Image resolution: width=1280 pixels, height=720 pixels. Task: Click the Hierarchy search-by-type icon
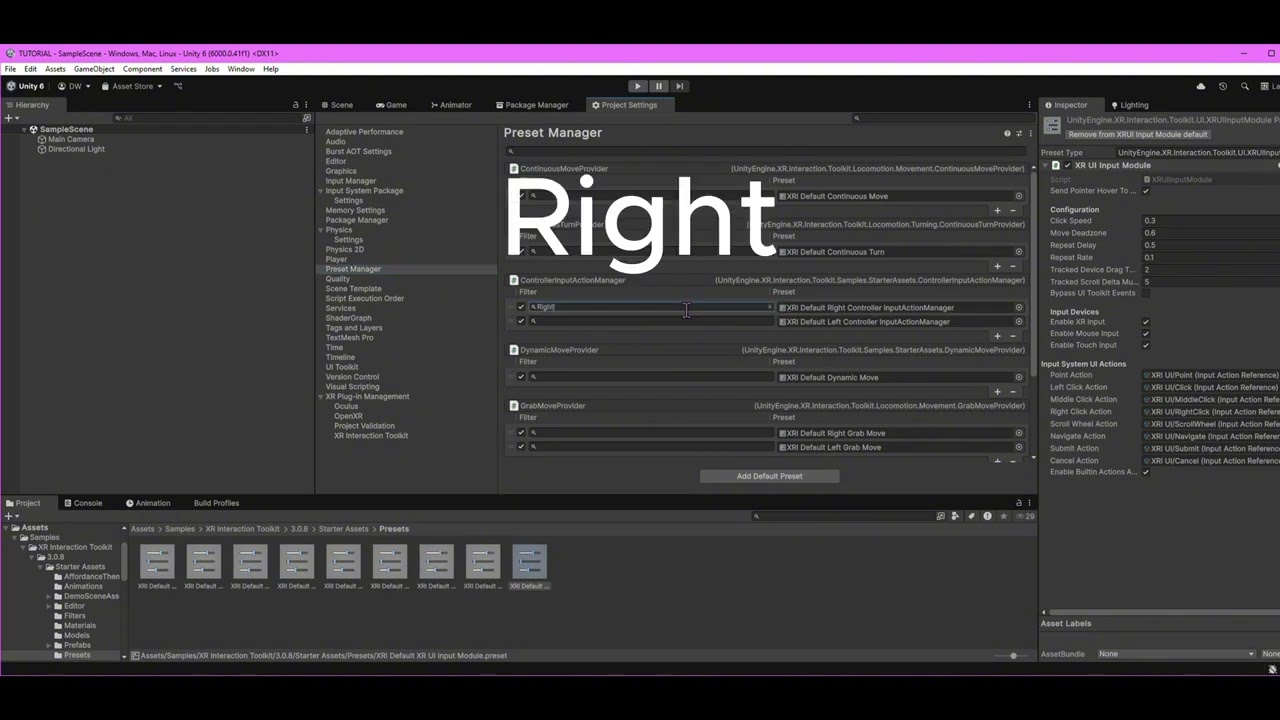tap(307, 118)
